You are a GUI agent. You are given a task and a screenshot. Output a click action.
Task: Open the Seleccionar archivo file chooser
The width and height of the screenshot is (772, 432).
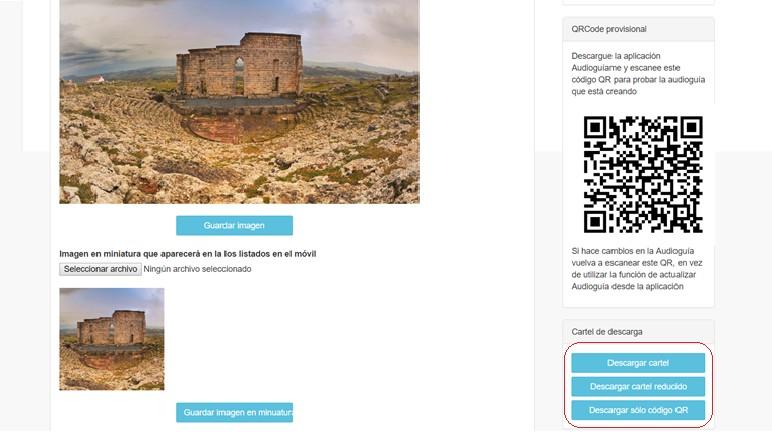(x=100, y=269)
